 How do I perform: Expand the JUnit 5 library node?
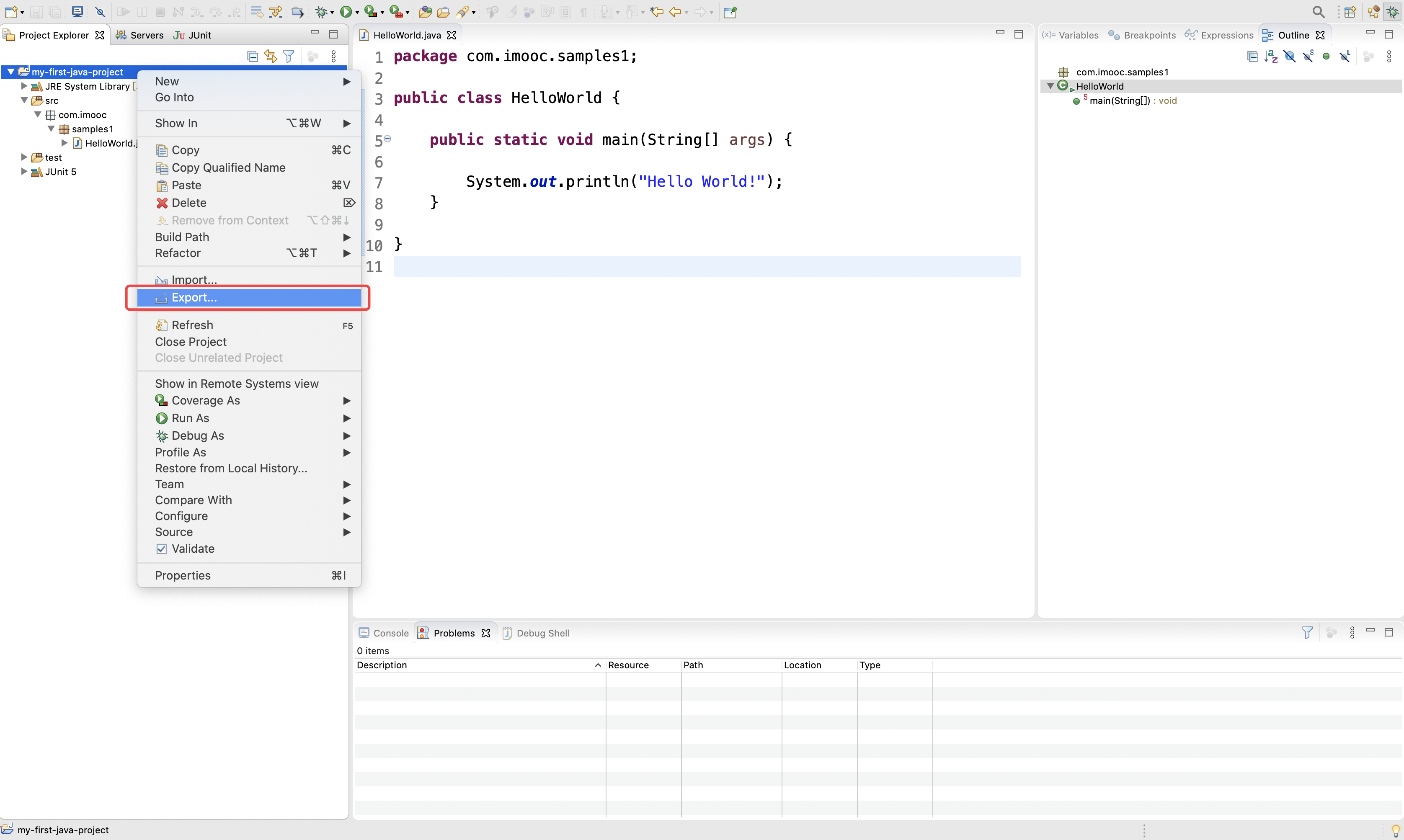(x=24, y=172)
